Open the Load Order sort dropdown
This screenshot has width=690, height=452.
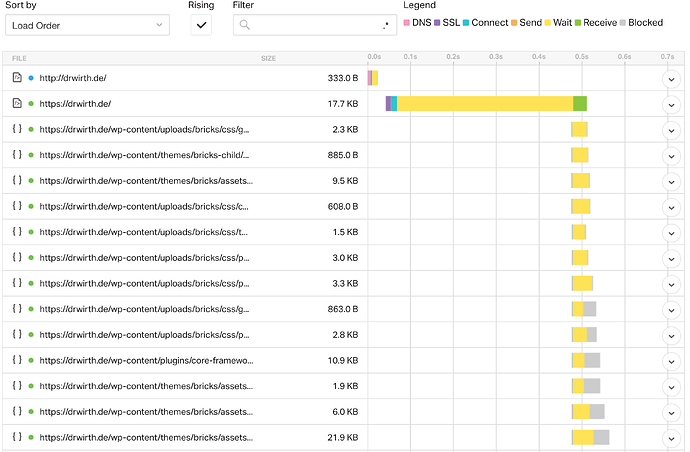coord(87,25)
